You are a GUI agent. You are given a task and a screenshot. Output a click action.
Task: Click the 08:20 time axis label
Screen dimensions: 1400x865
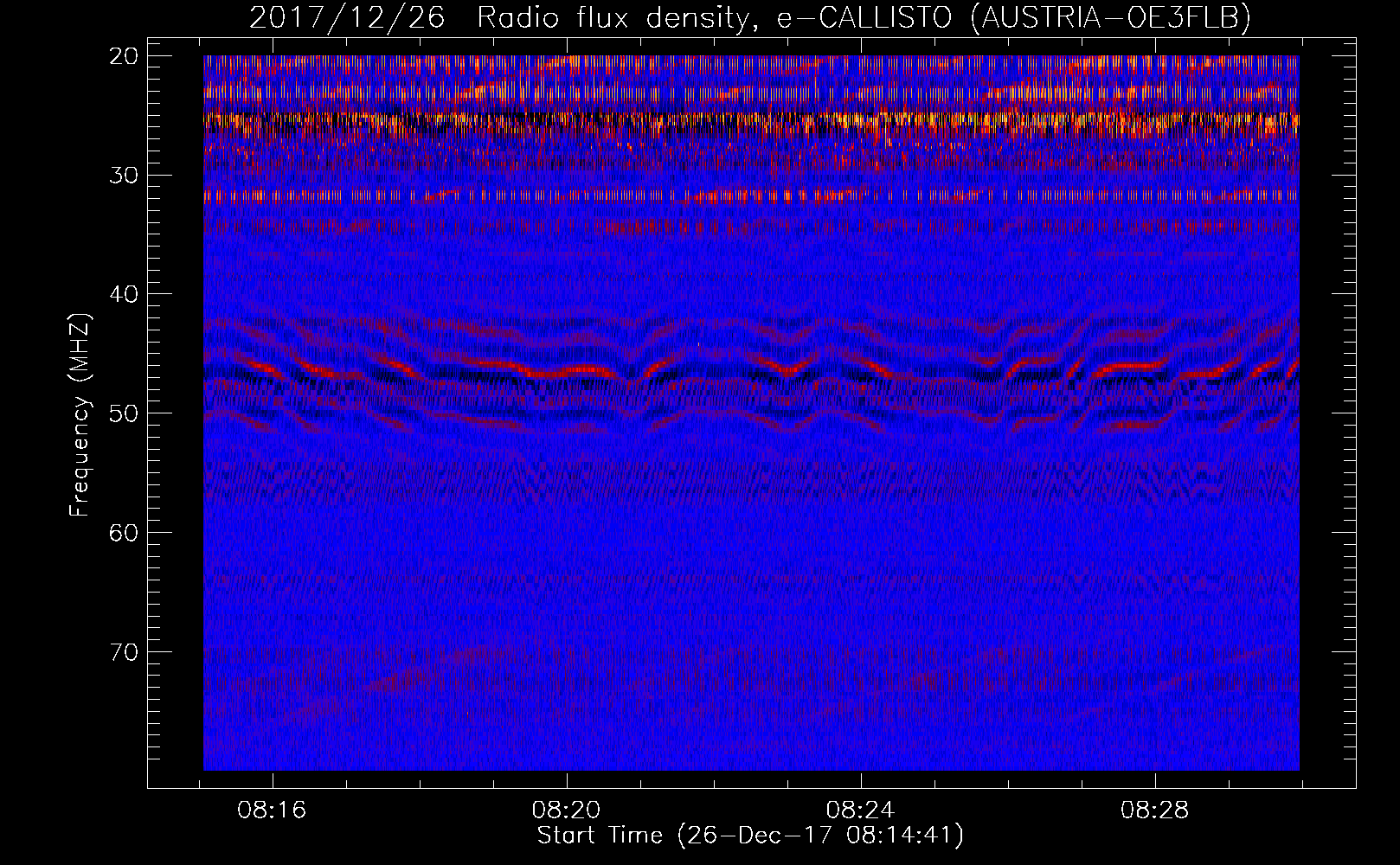tap(567, 811)
